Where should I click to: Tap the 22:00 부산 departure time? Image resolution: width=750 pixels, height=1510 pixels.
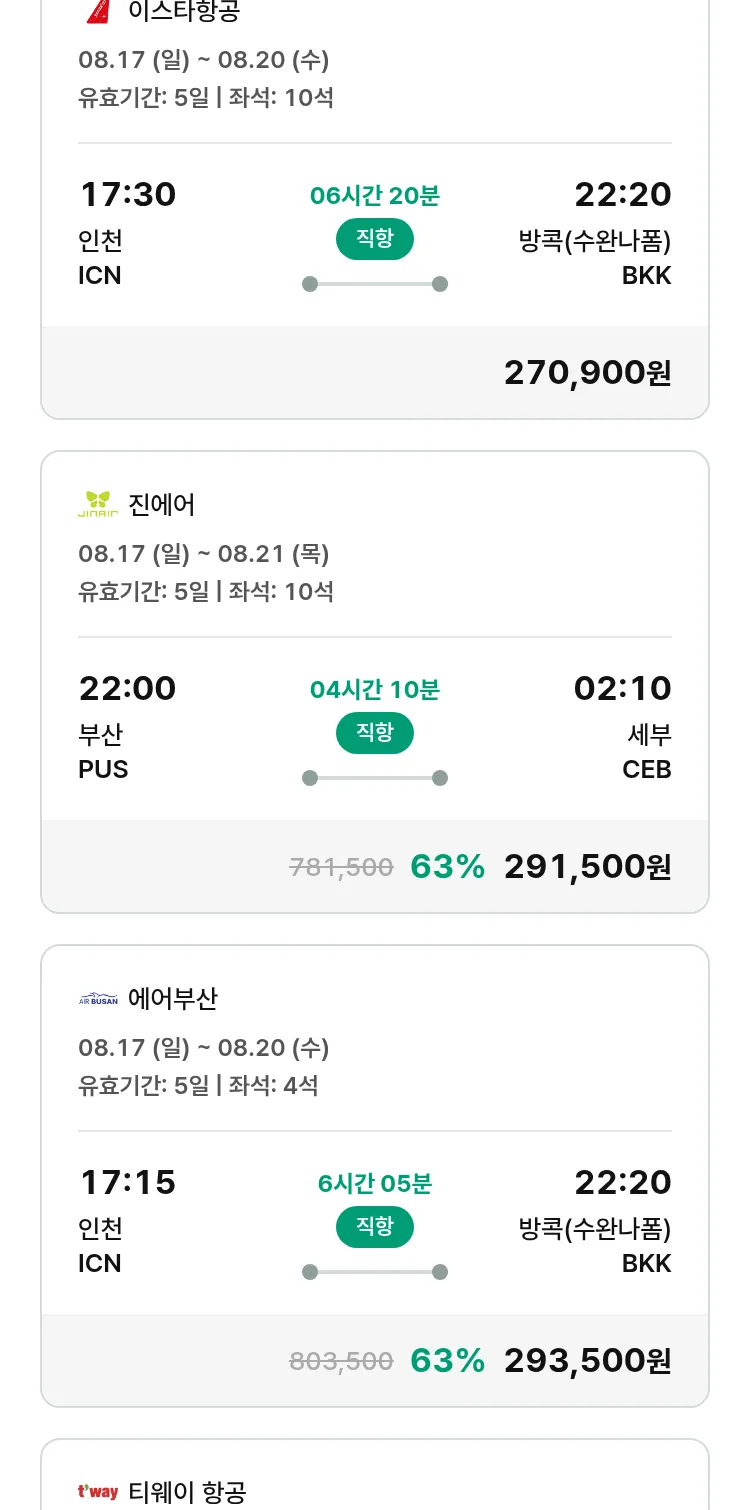pyautogui.click(x=127, y=689)
